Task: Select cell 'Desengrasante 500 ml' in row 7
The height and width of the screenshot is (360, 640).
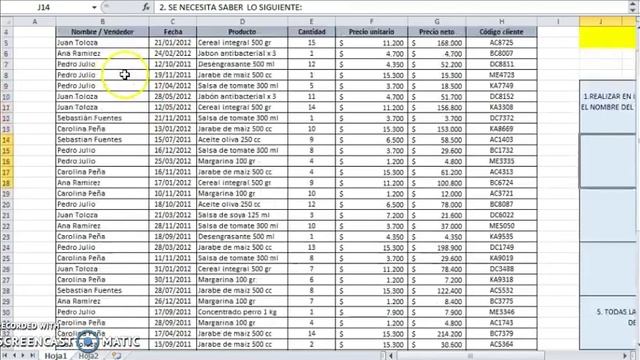Action: tap(242, 64)
